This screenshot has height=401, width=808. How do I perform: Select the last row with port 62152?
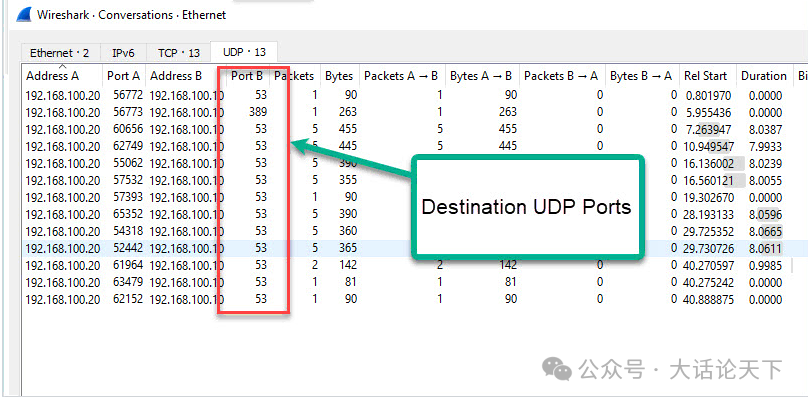pyautogui.click(x=404, y=299)
